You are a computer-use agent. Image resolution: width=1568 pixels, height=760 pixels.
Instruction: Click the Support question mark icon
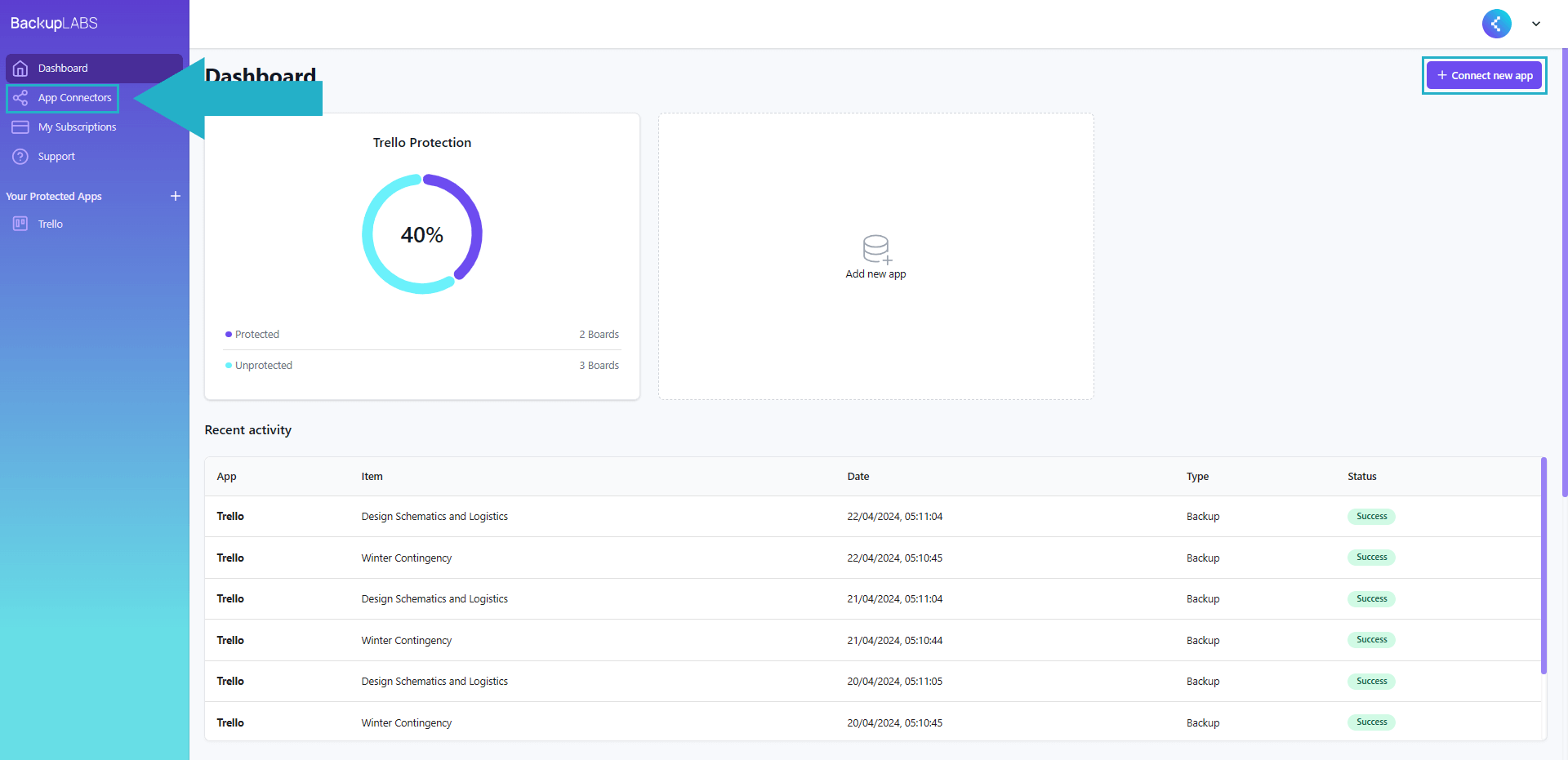tap(20, 157)
